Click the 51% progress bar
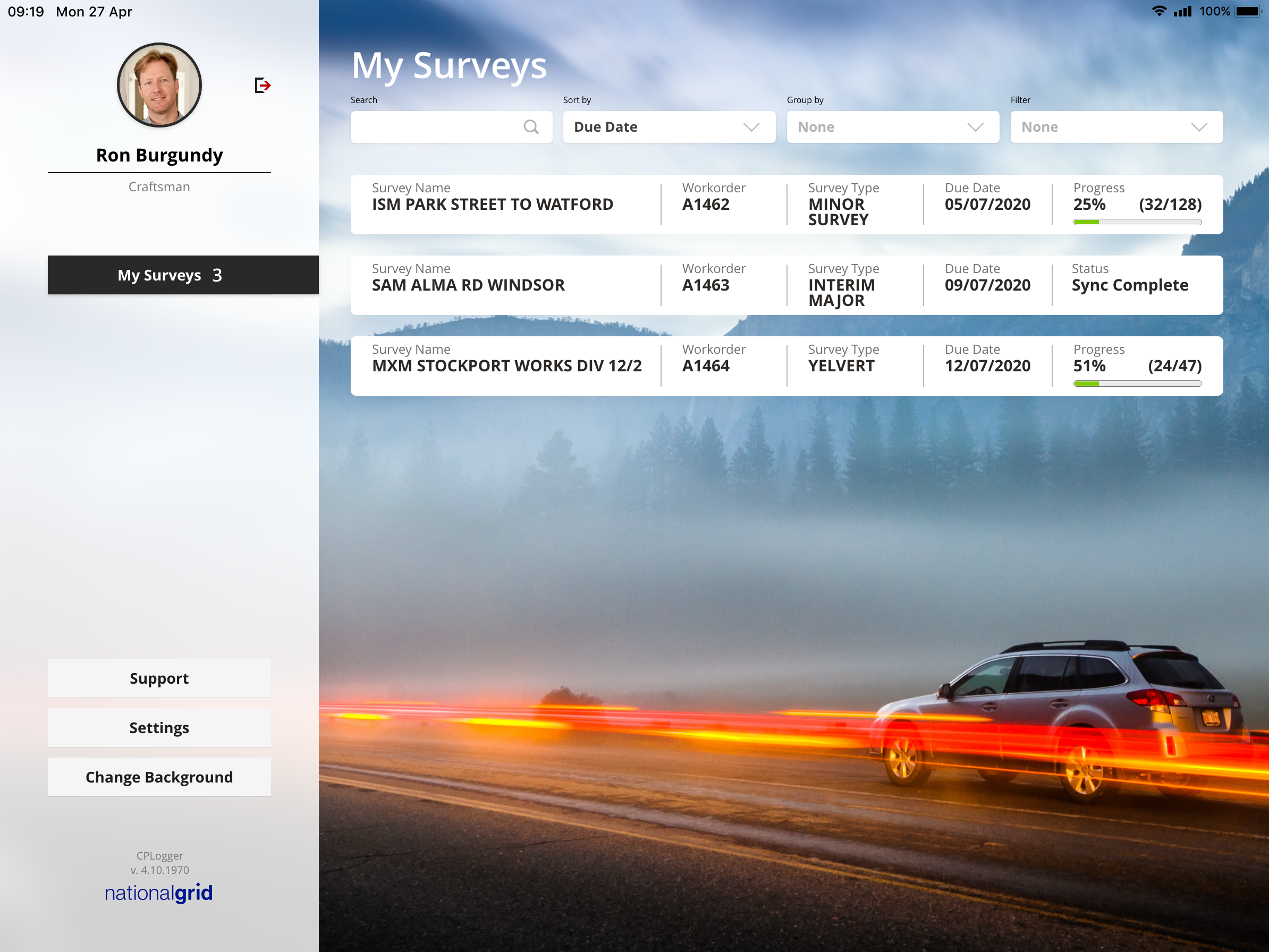 coord(1137,384)
